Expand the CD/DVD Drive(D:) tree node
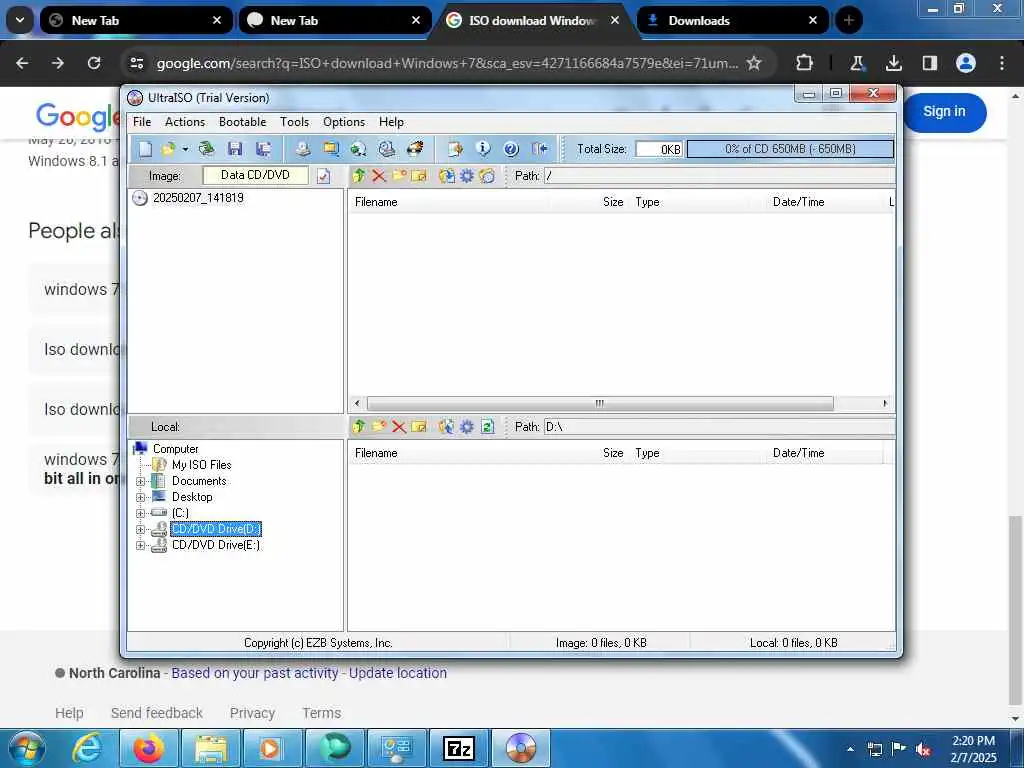The image size is (1024, 768). point(140,530)
